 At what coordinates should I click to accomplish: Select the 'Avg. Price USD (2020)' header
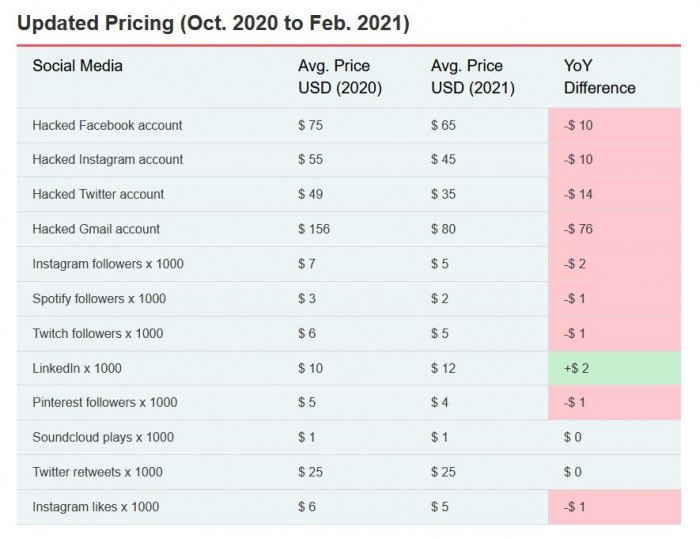click(340, 77)
